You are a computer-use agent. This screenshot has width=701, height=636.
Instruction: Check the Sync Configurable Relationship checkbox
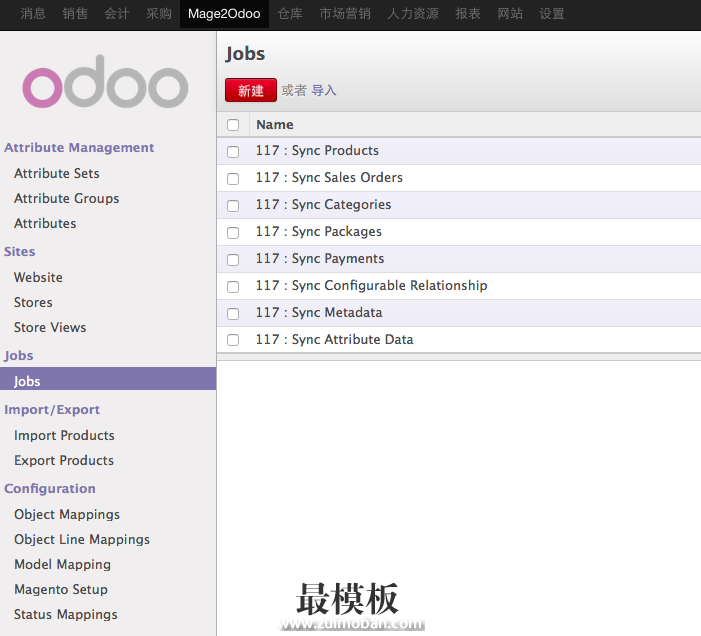point(233,286)
